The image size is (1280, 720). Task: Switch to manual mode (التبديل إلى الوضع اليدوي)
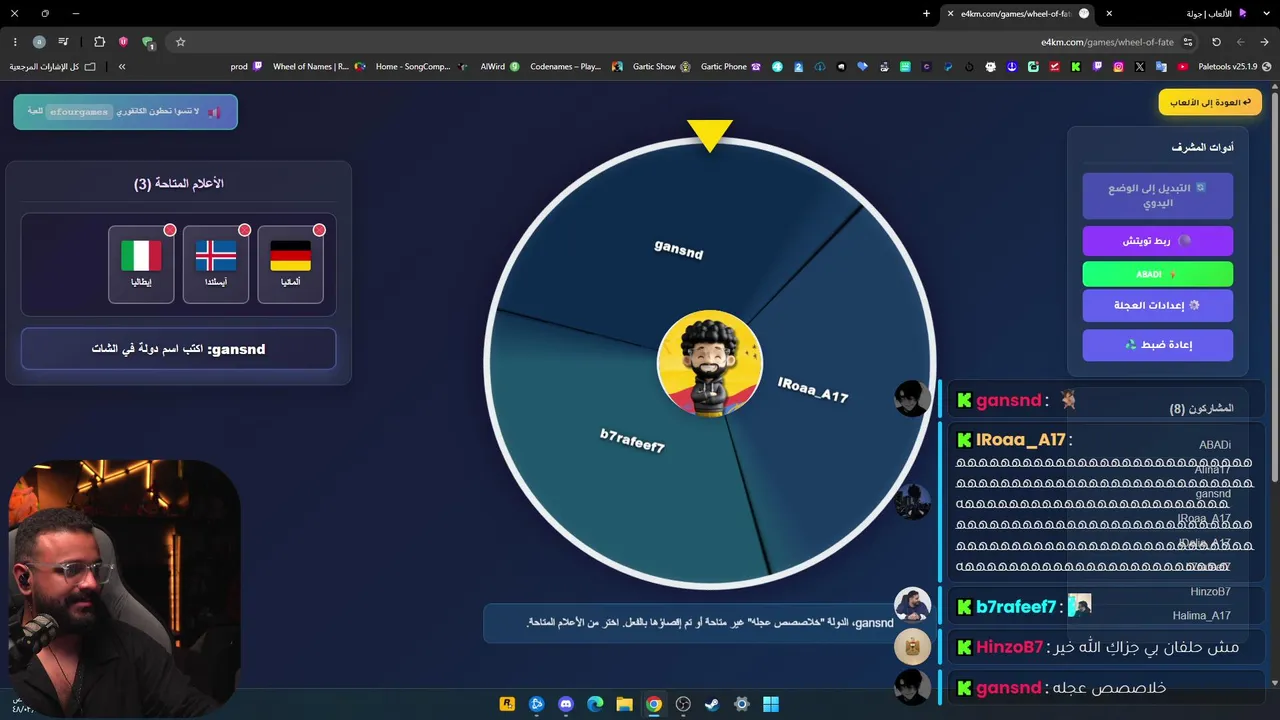tap(1157, 195)
